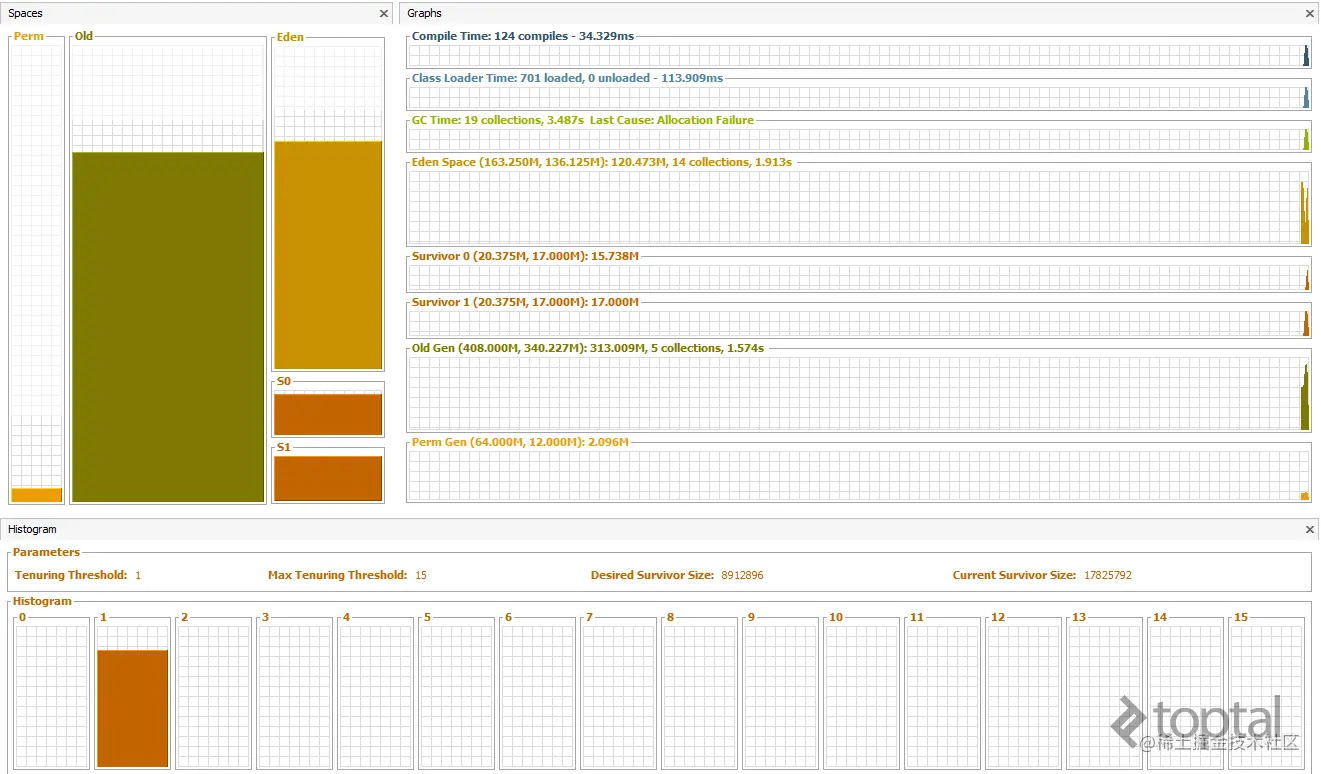Viewport: 1321px width, 774px height.
Task: Click the S1 survivor space bar
Action: pos(328,478)
